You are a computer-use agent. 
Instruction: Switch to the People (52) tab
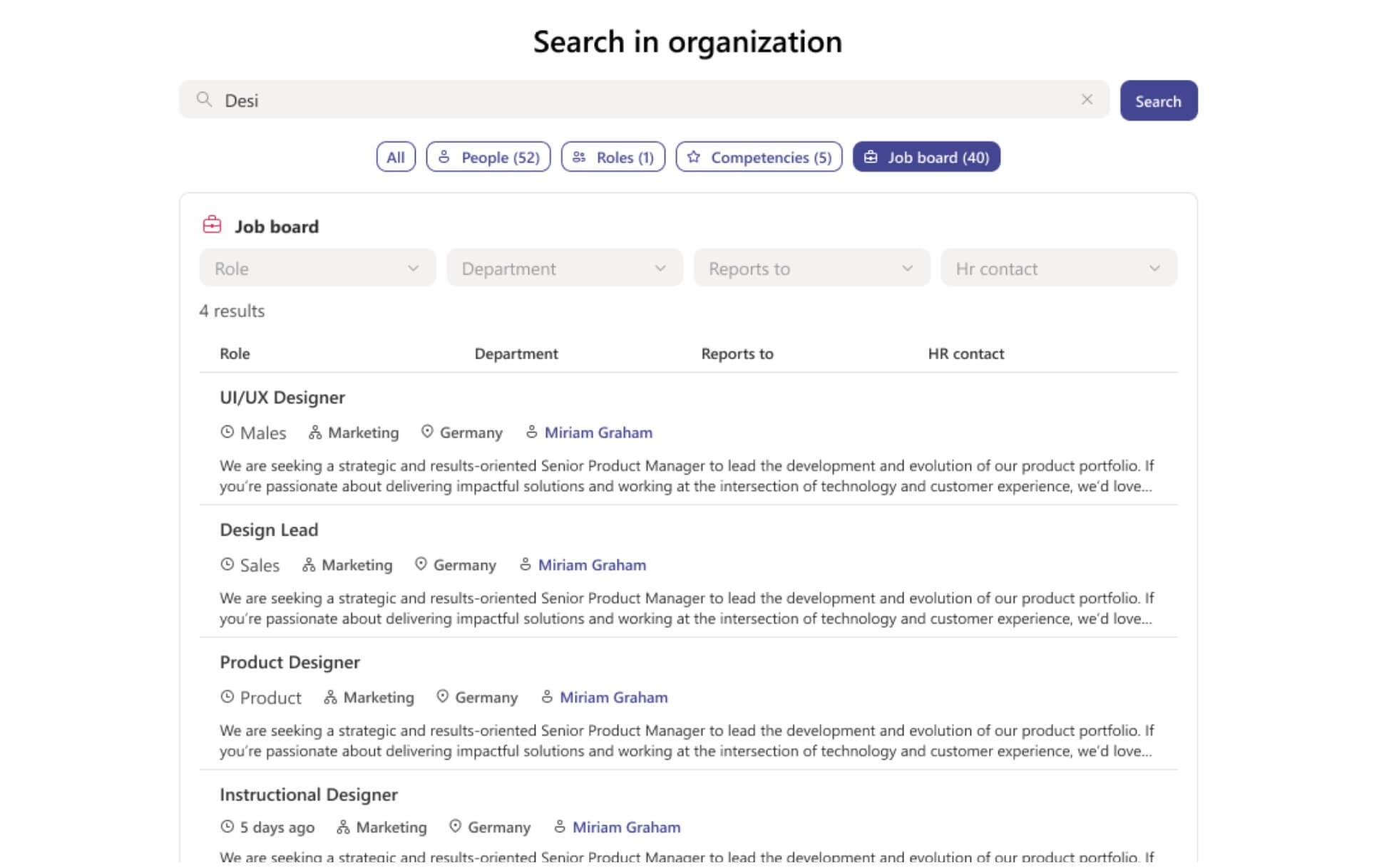(488, 157)
